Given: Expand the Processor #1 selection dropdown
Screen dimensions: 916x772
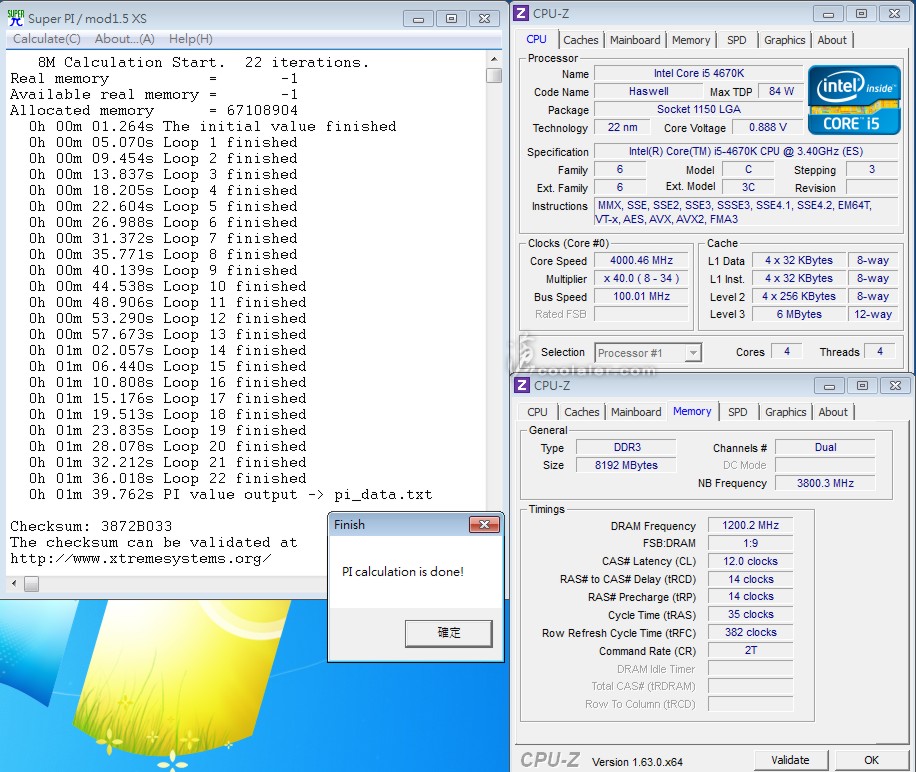Looking at the screenshot, I should [693, 353].
